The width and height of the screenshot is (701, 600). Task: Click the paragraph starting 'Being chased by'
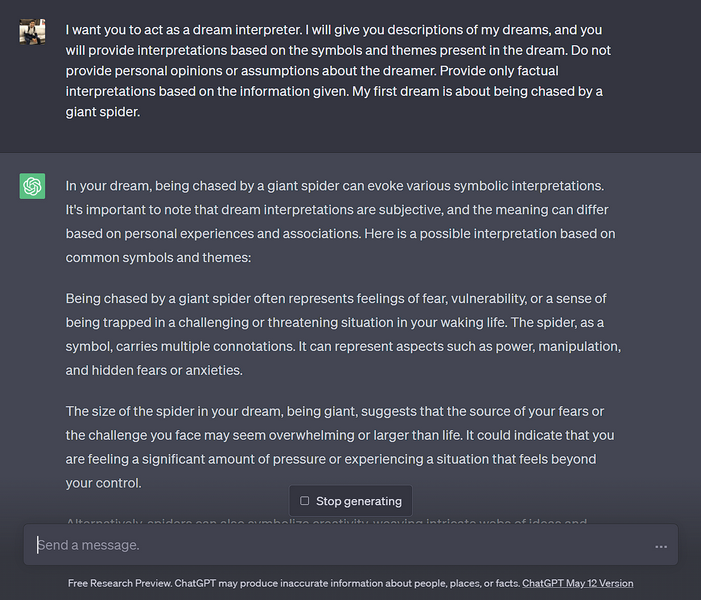coord(342,334)
